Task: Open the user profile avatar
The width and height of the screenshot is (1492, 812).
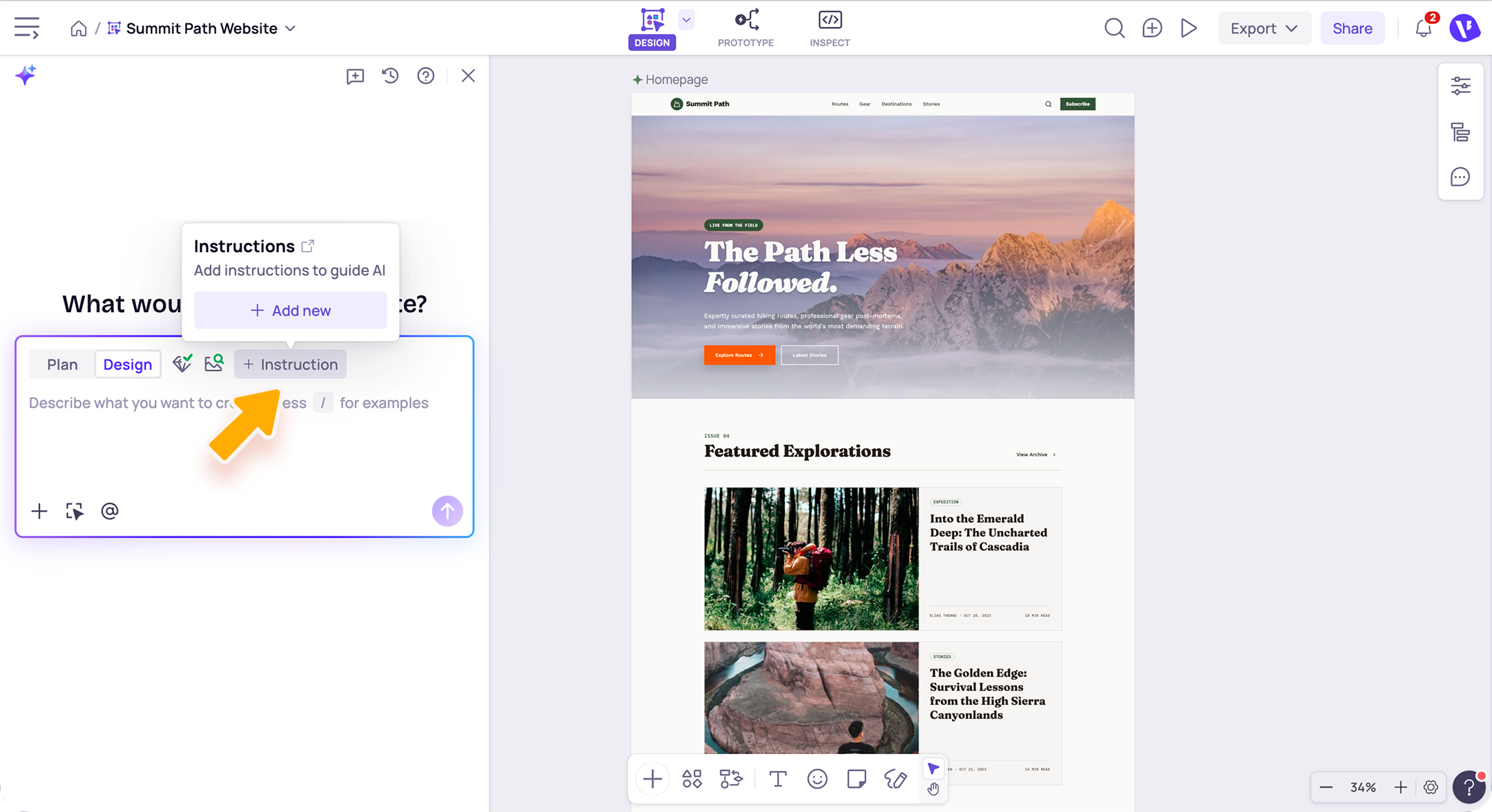Action: [x=1464, y=28]
